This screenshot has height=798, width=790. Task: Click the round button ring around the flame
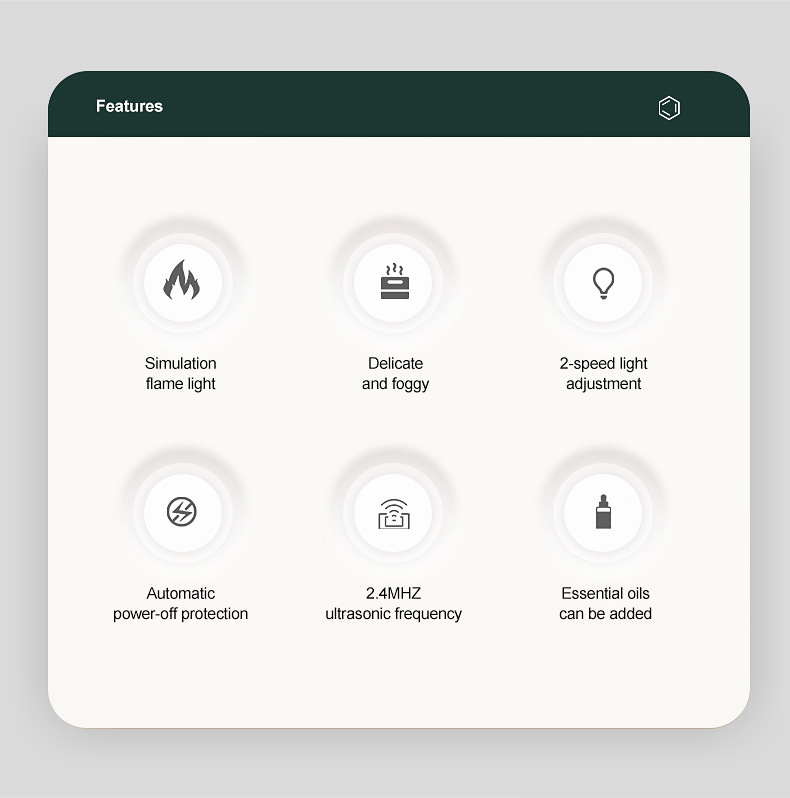183,282
